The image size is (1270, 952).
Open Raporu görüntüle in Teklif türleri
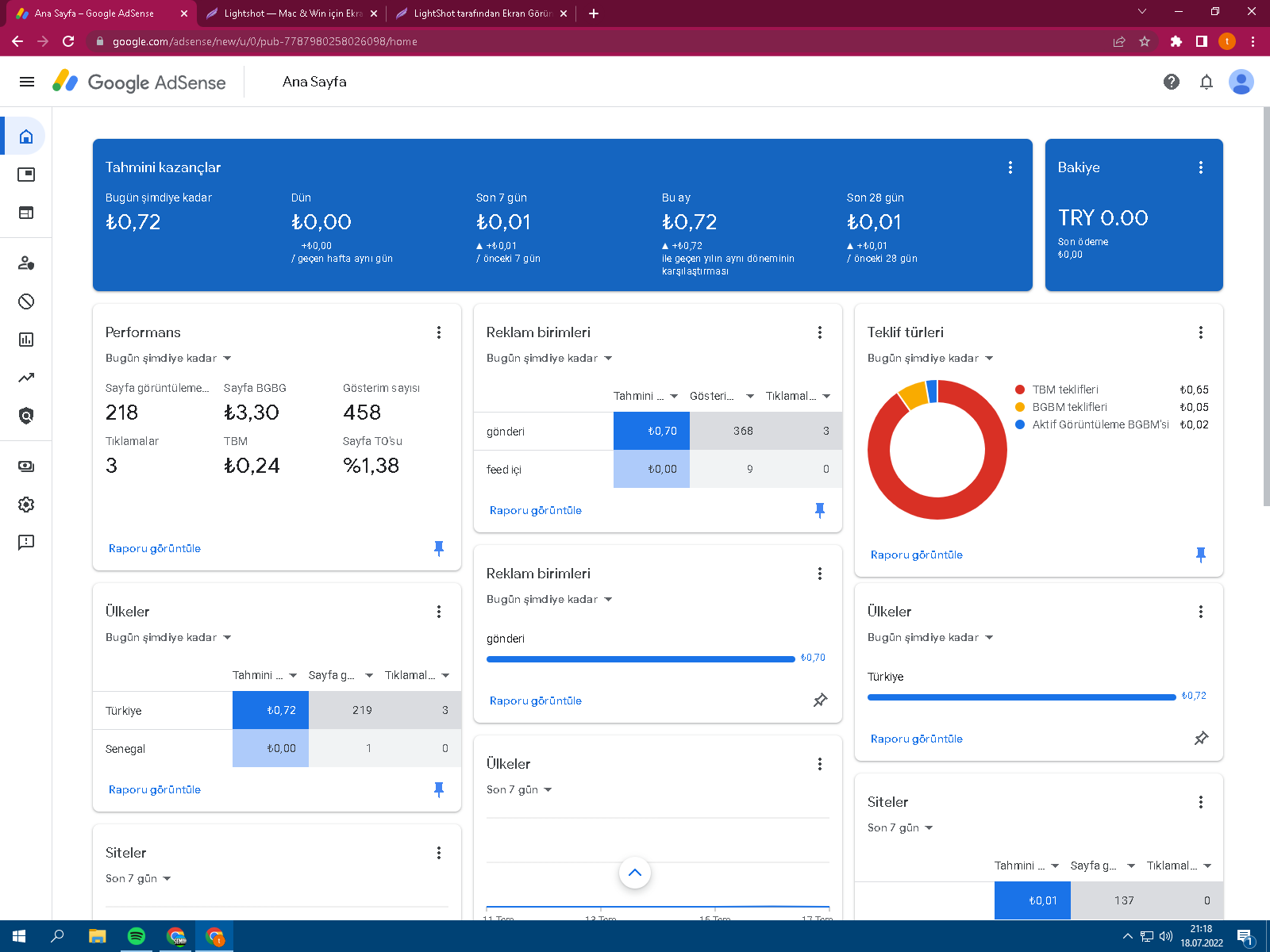point(917,555)
